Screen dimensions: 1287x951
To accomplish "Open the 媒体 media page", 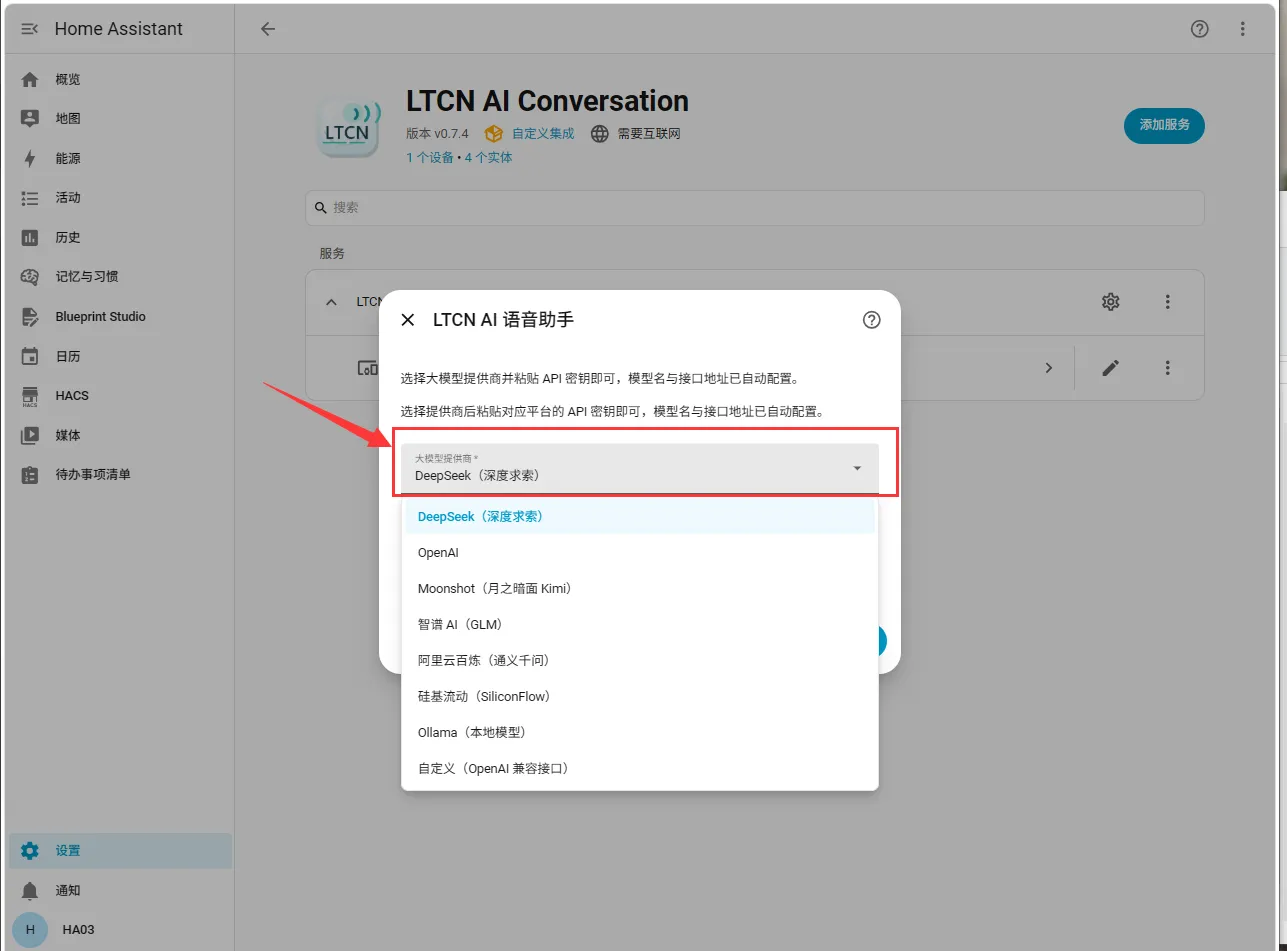I will click(x=119, y=435).
